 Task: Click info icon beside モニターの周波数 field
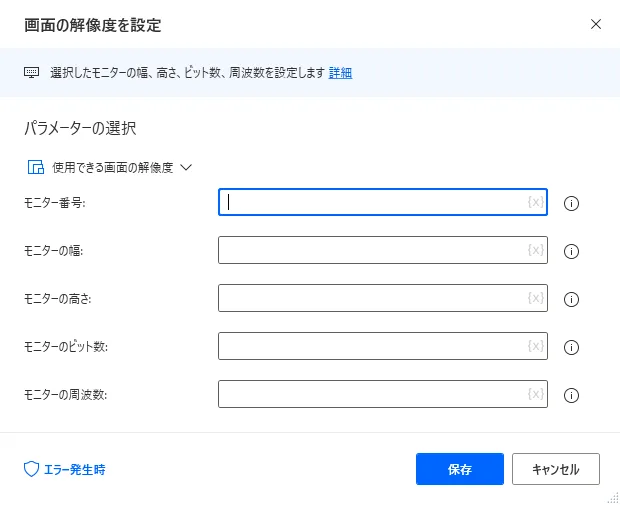coord(572,395)
